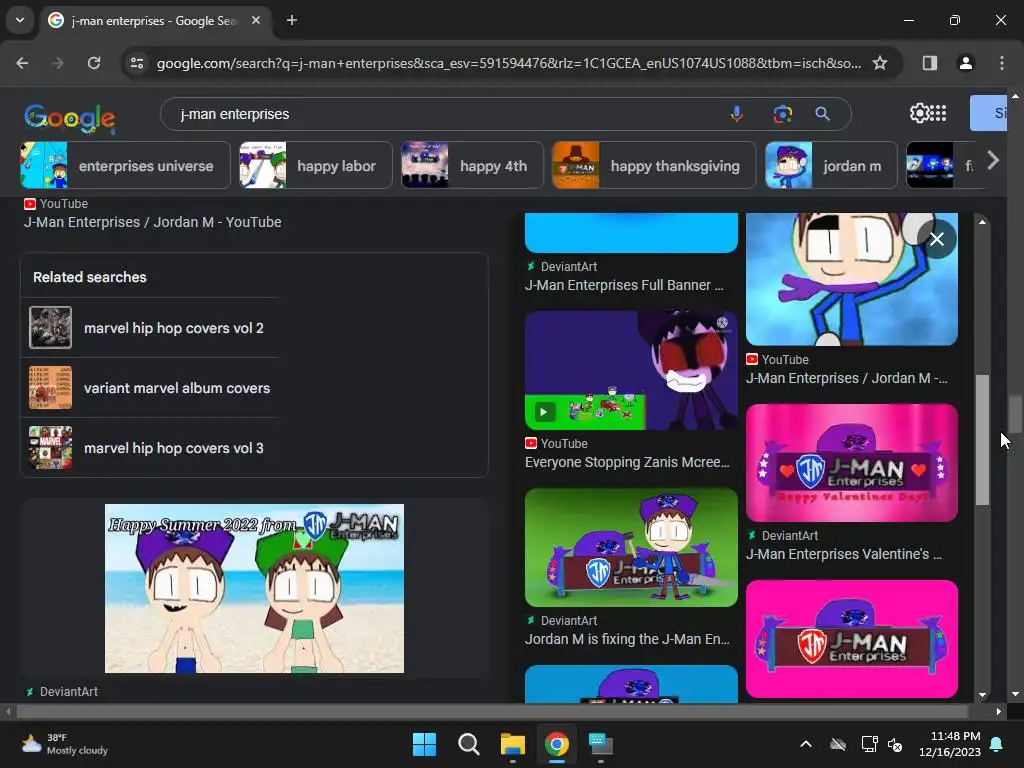Open Chrome side panel
This screenshot has height=768, width=1024.
929,63
